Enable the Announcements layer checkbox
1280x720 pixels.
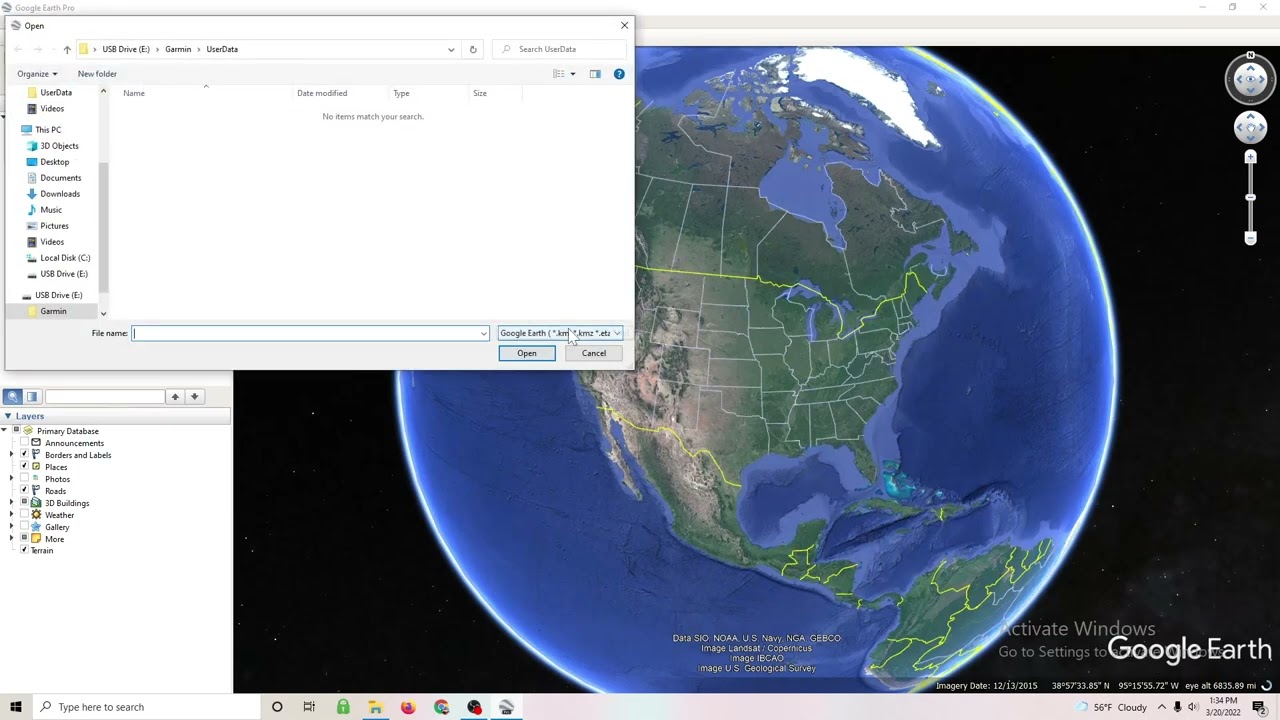24,443
